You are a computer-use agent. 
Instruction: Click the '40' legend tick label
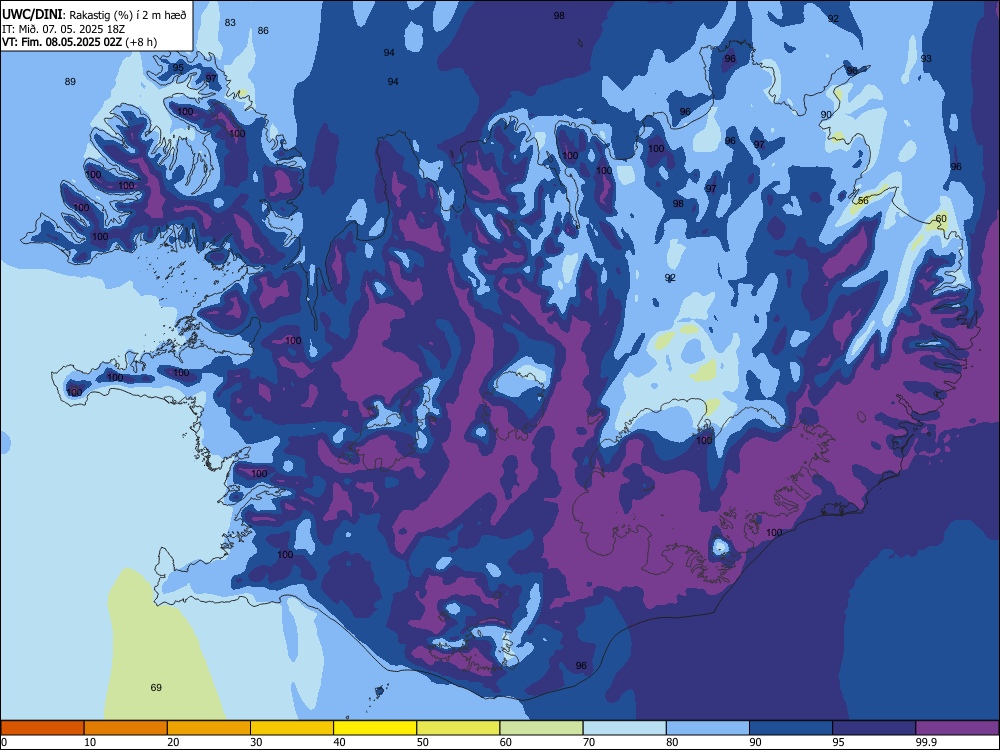339,742
